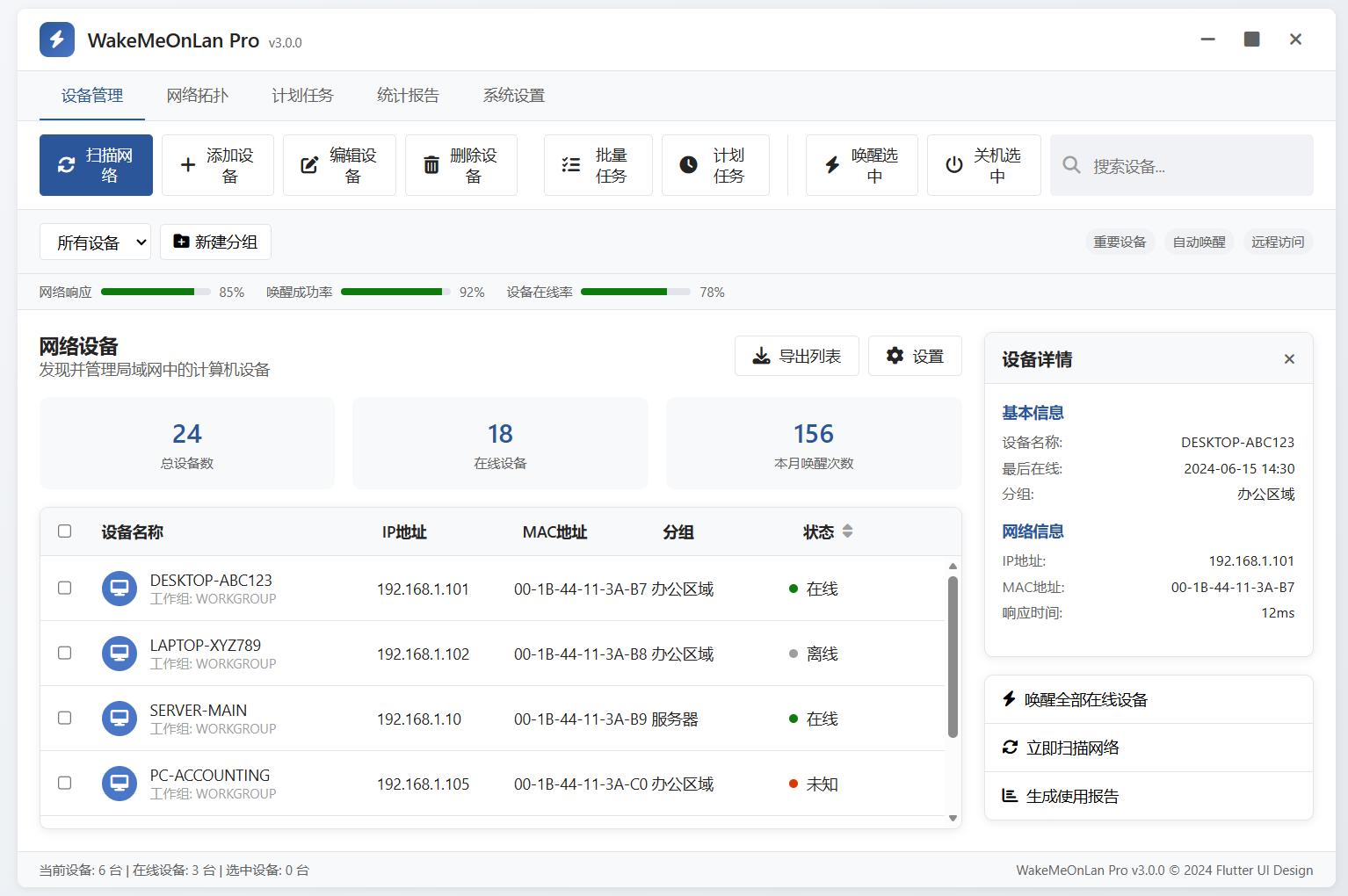Click the scrollbar down arrow in device list

click(x=953, y=818)
